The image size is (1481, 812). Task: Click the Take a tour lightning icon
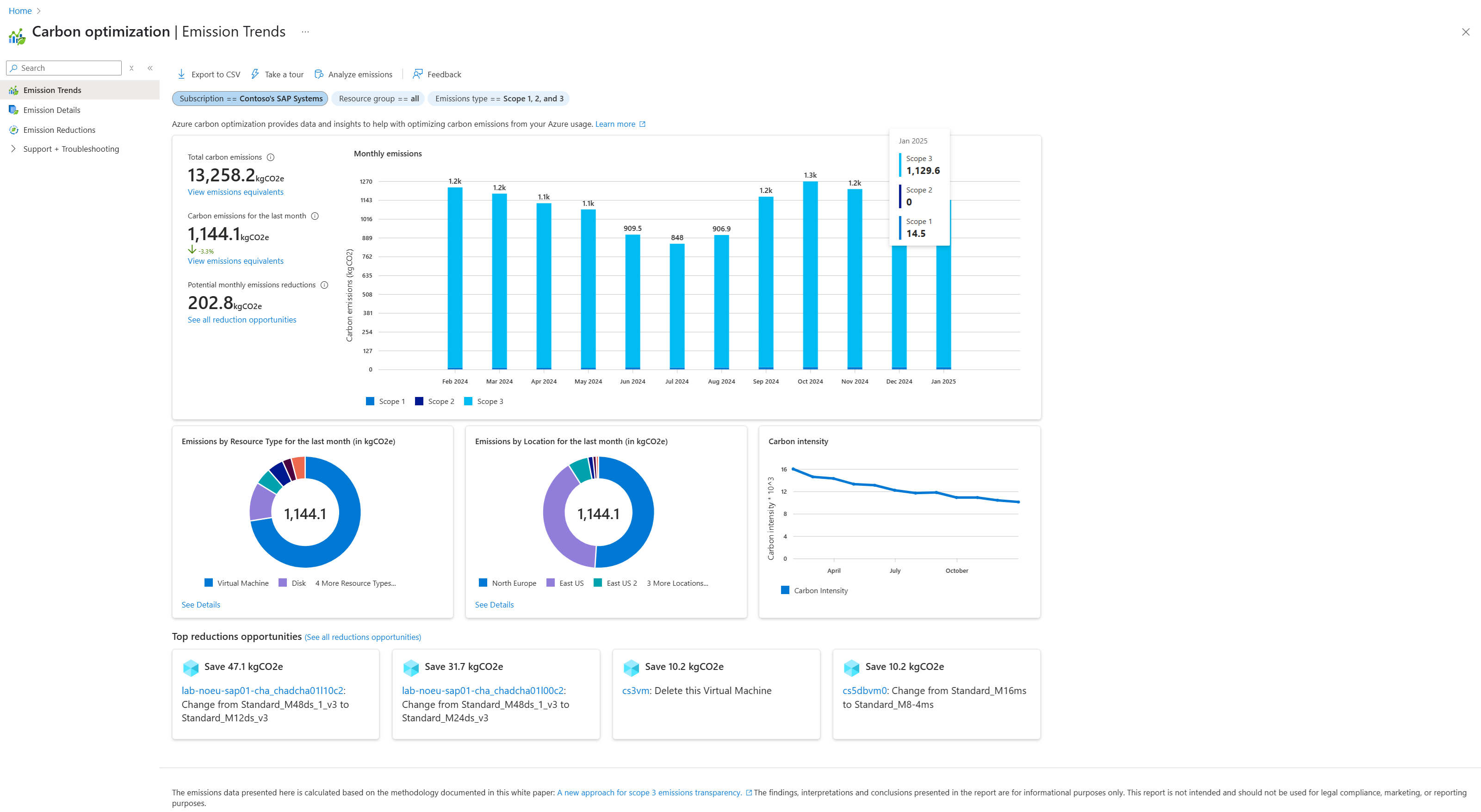point(254,74)
